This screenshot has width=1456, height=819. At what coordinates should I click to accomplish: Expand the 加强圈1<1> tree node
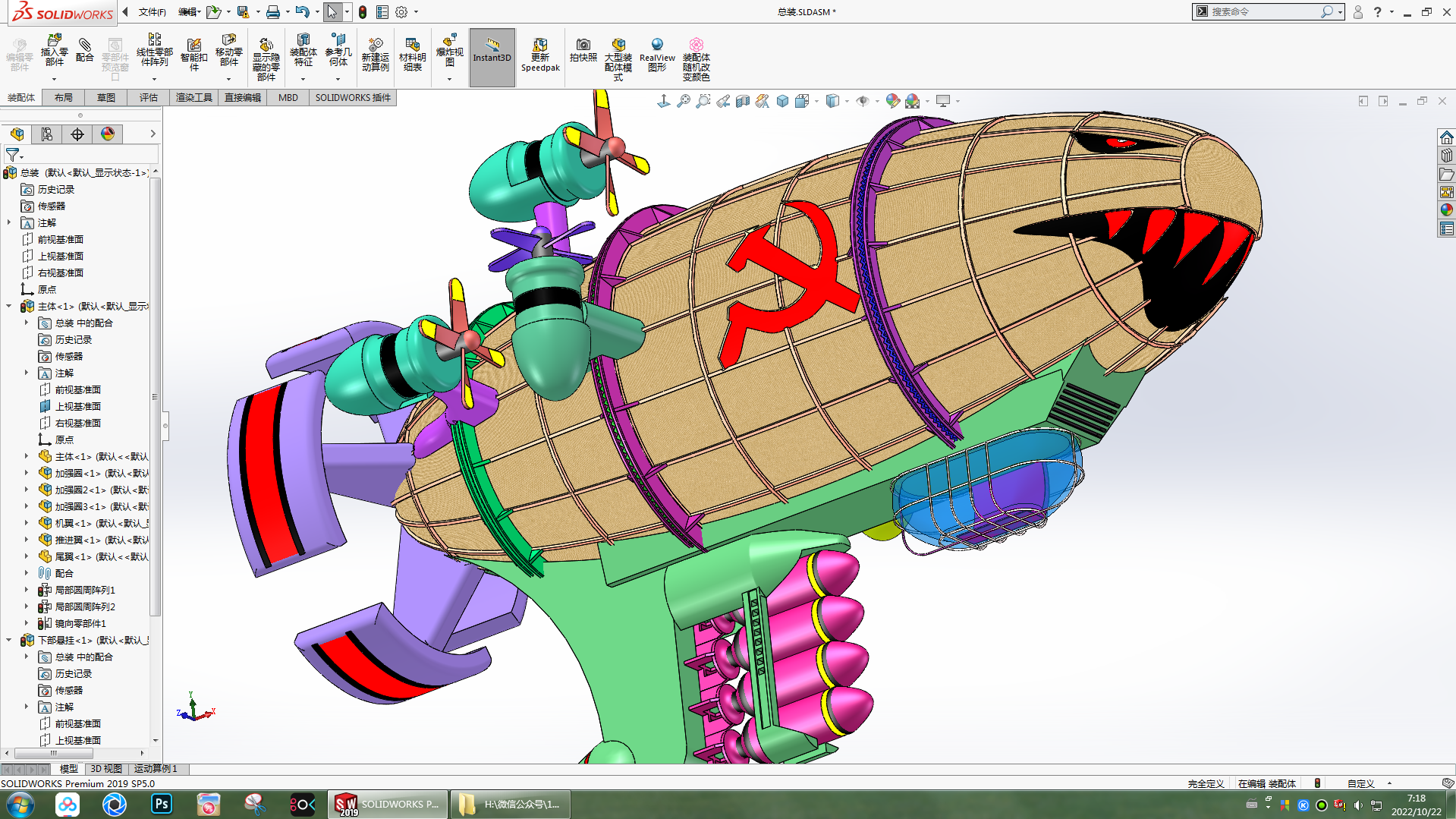[27, 473]
